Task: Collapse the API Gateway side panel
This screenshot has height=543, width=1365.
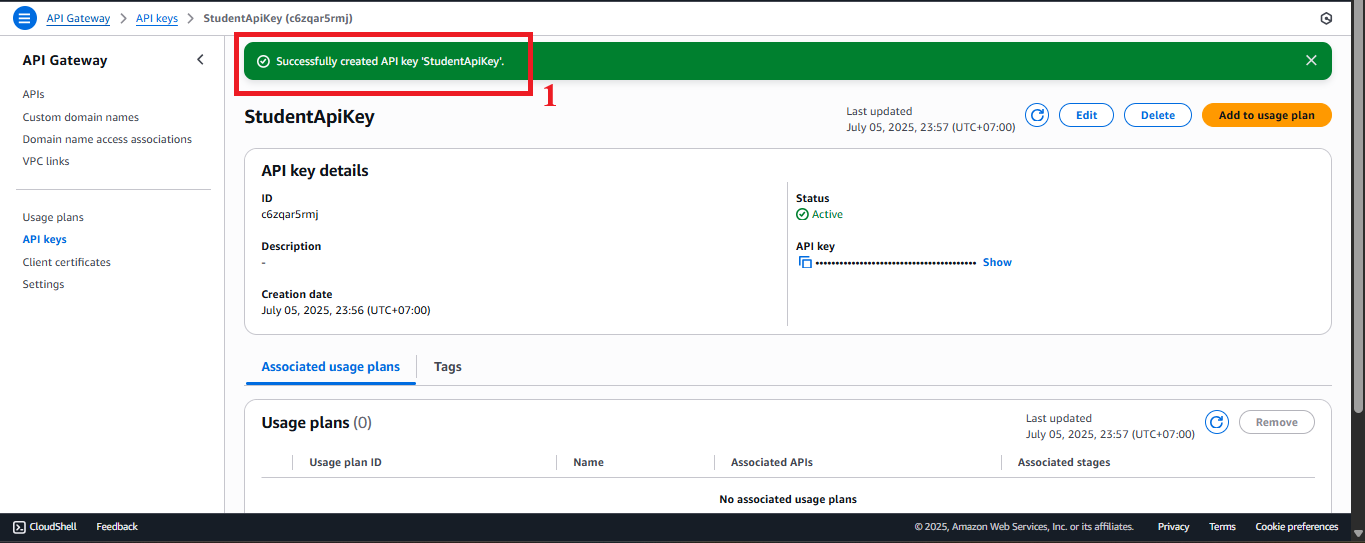Action: pos(200,60)
